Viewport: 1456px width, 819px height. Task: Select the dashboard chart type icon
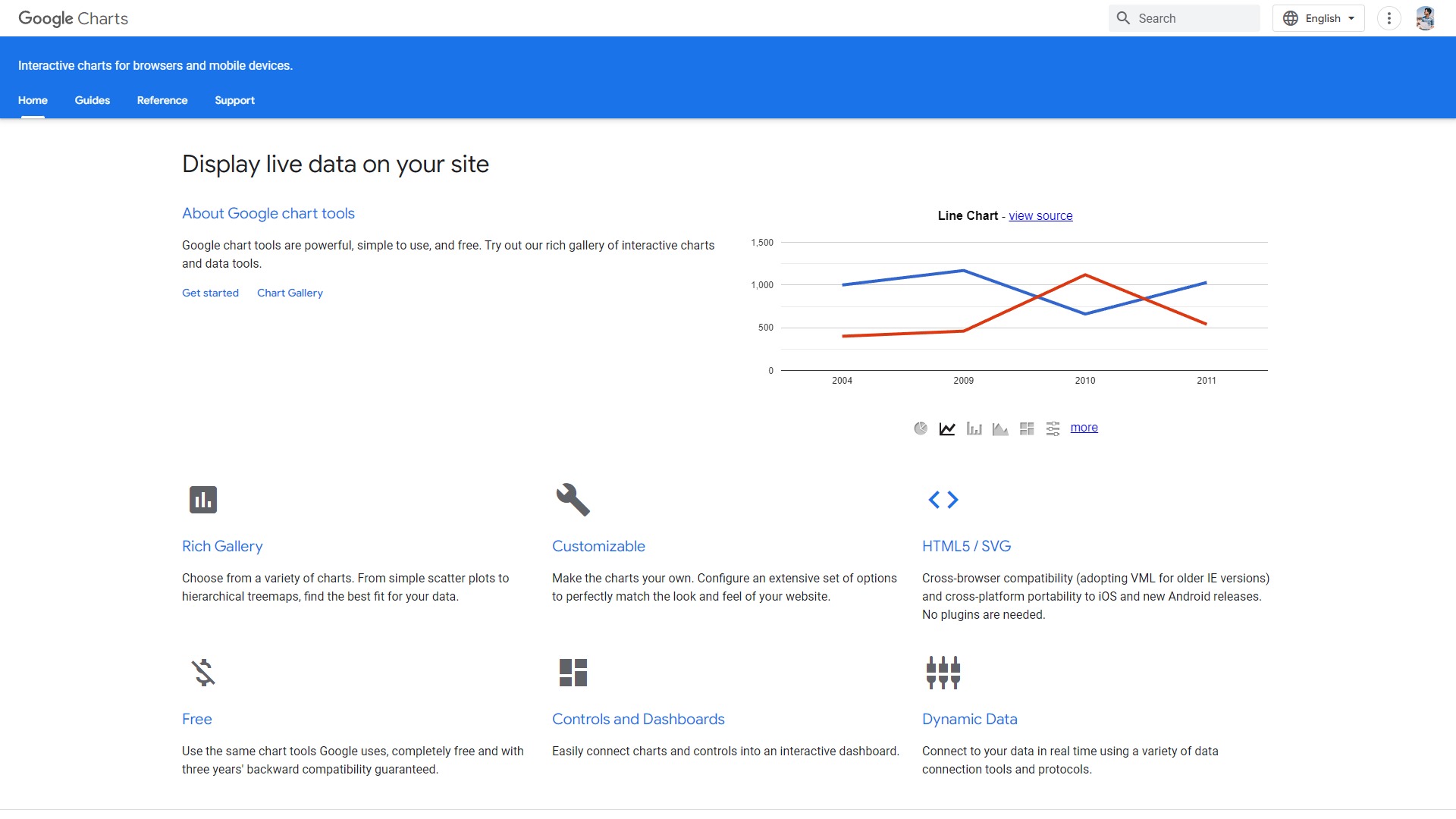tap(1027, 428)
